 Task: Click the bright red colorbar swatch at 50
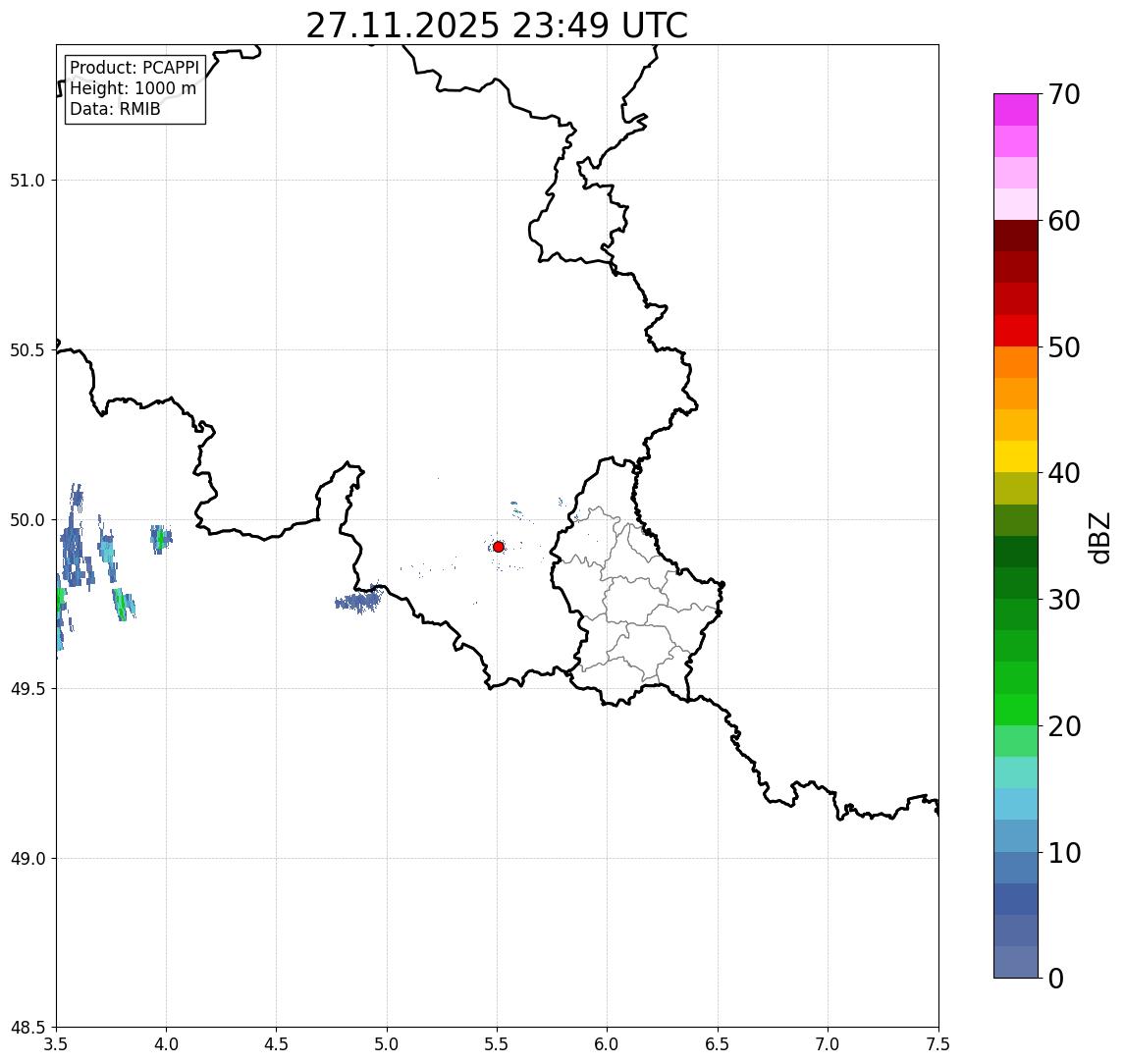point(1016,331)
